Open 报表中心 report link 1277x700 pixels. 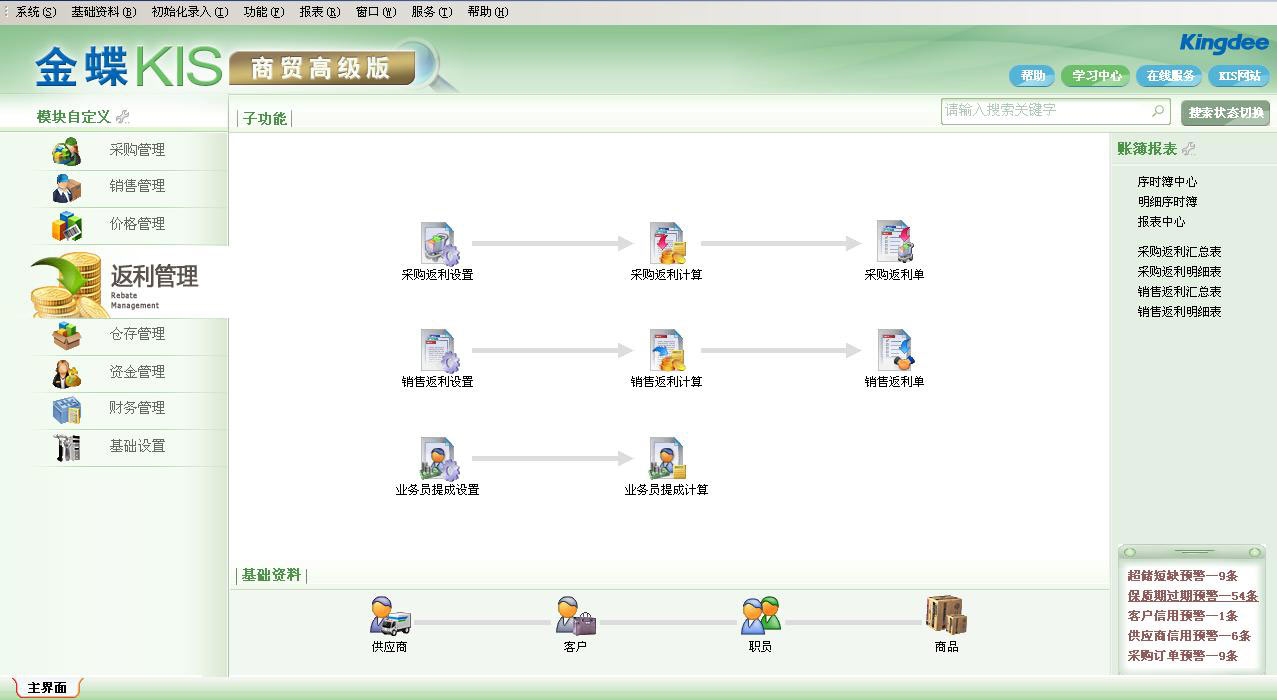[1161, 222]
